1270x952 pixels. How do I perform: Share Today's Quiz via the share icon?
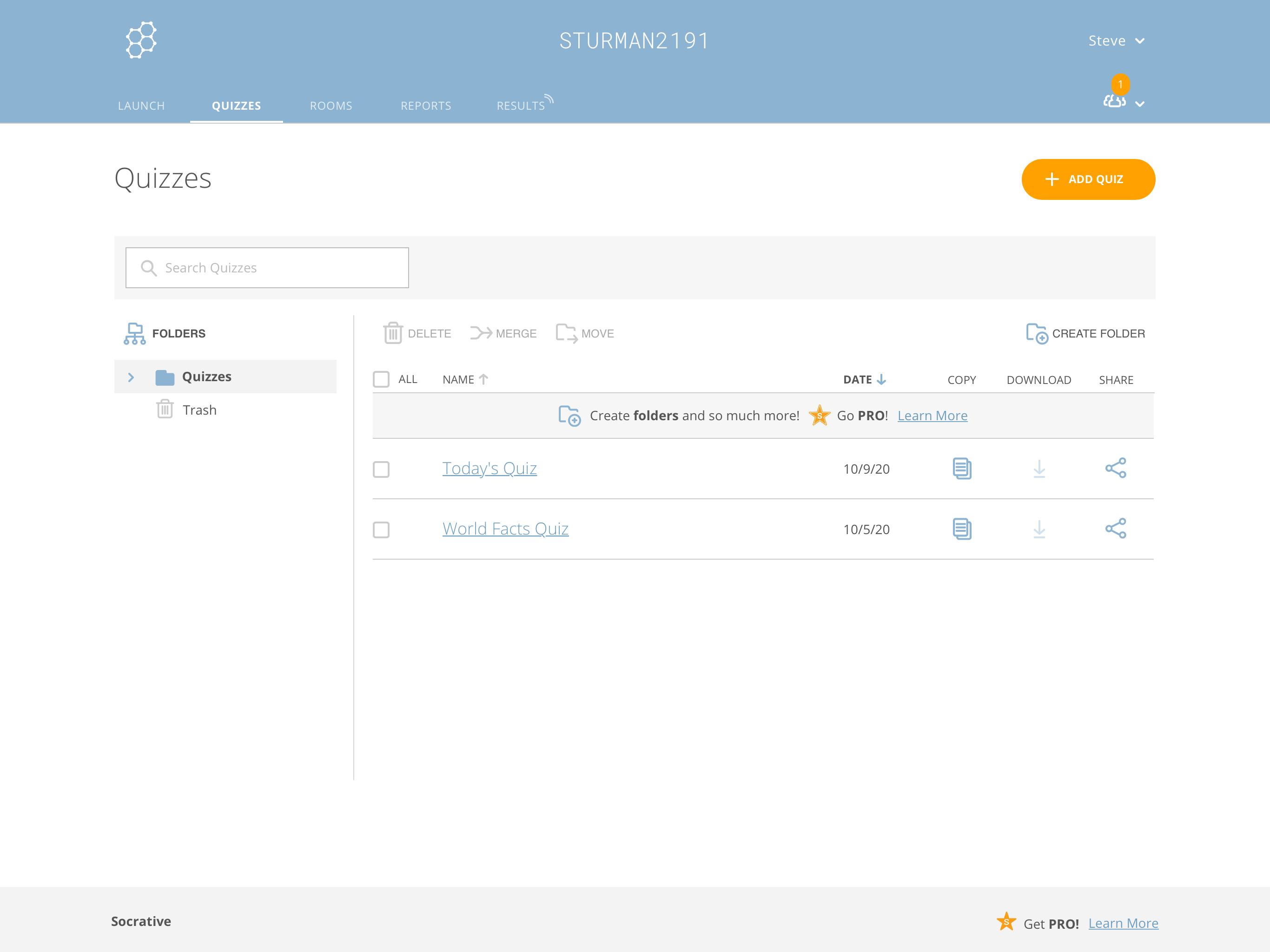click(1116, 468)
